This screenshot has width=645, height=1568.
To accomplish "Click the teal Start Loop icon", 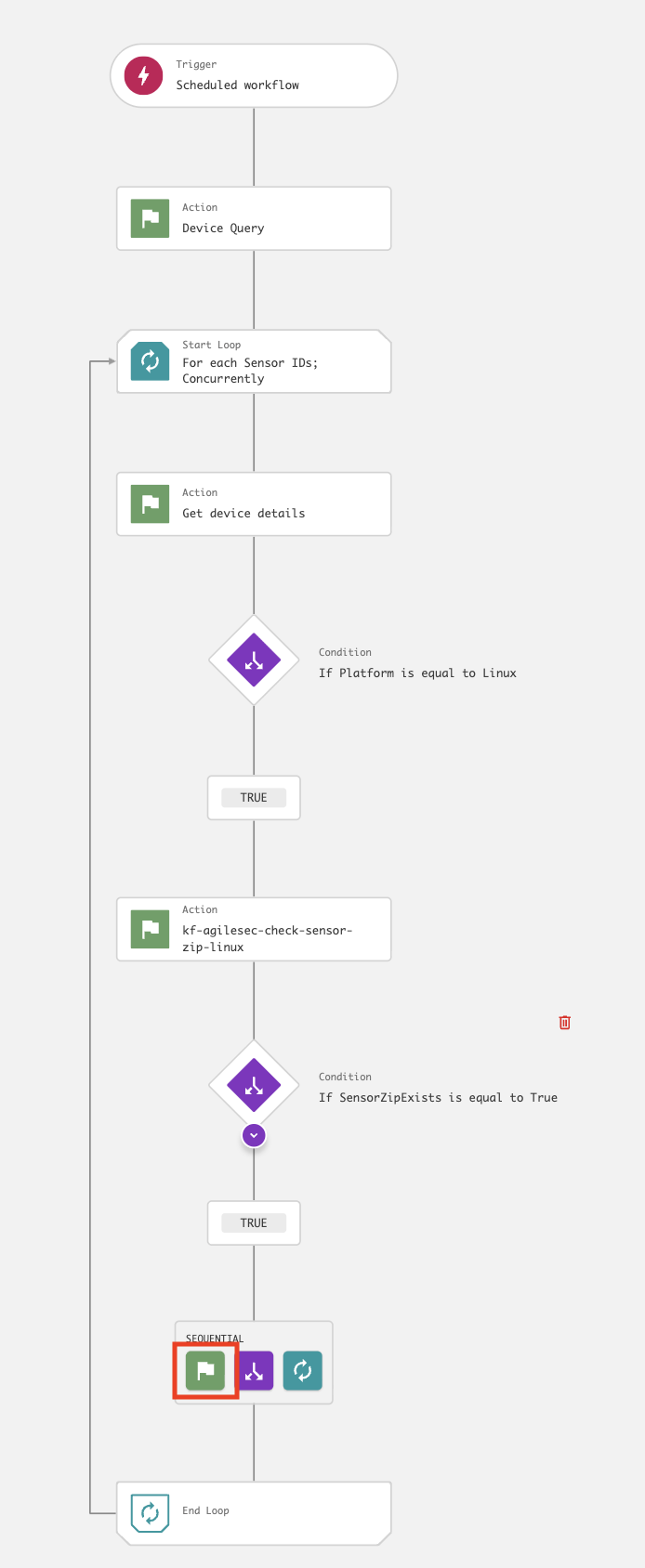I will (150, 361).
